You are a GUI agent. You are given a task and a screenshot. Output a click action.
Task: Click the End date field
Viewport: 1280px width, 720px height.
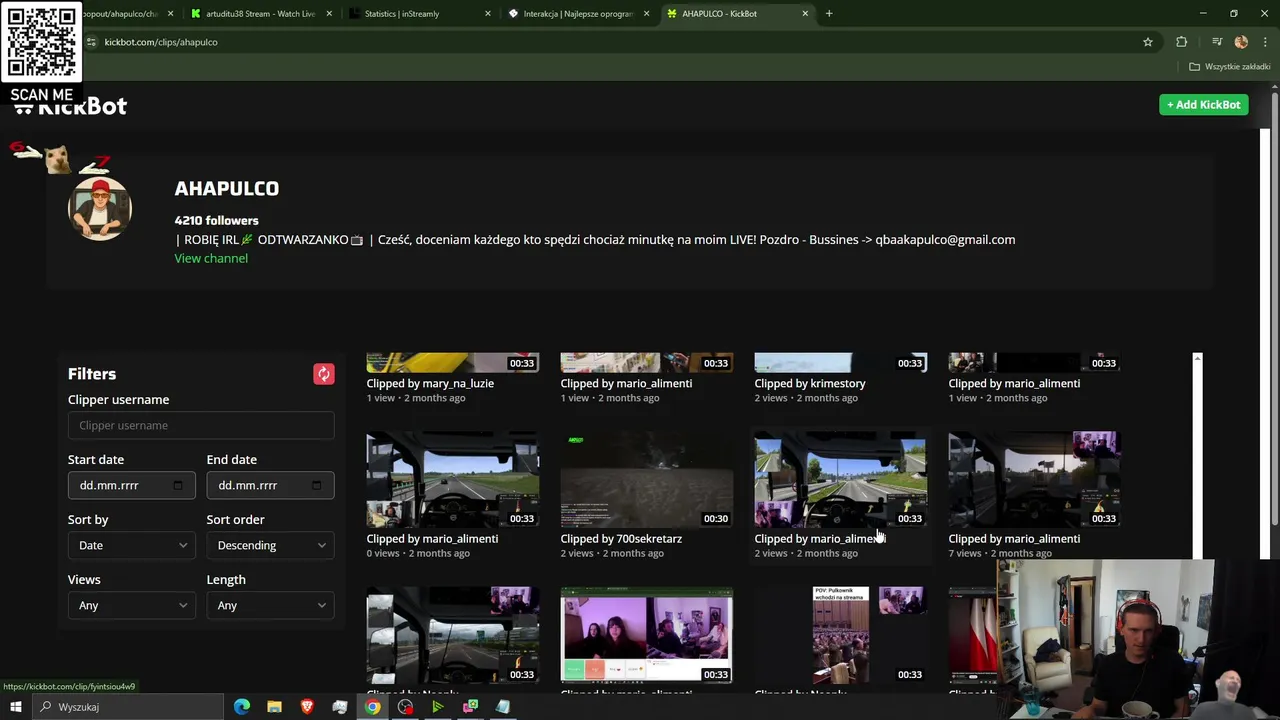tap(270, 486)
